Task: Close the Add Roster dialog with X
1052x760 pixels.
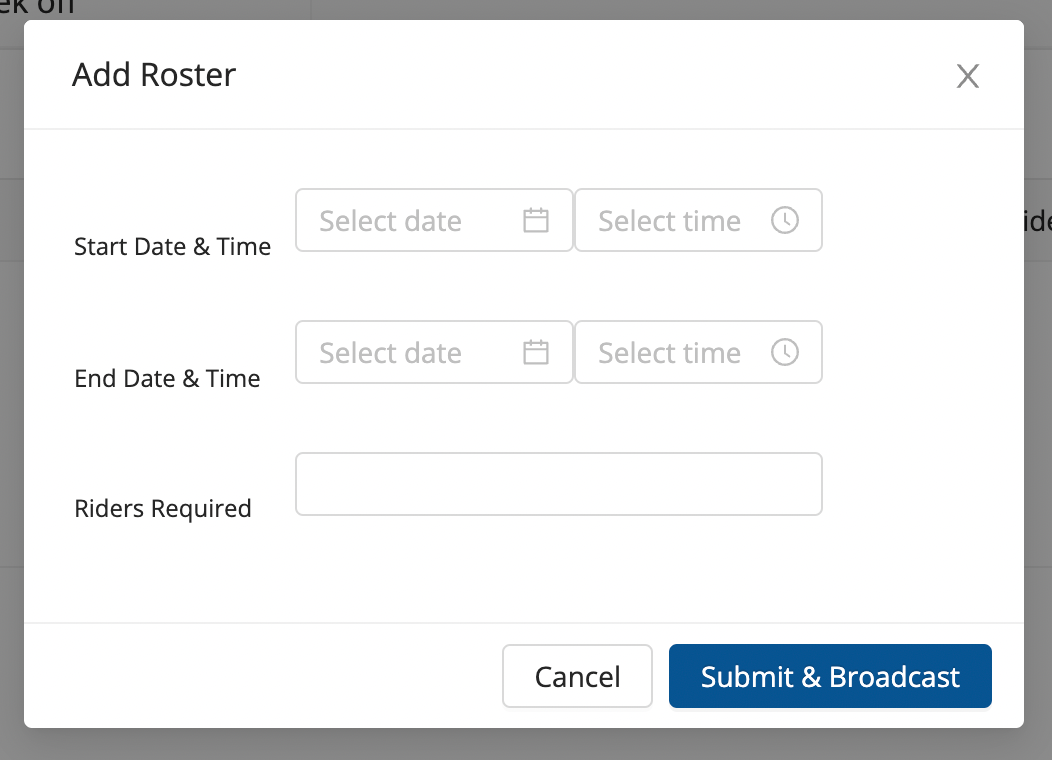Action: (x=967, y=76)
